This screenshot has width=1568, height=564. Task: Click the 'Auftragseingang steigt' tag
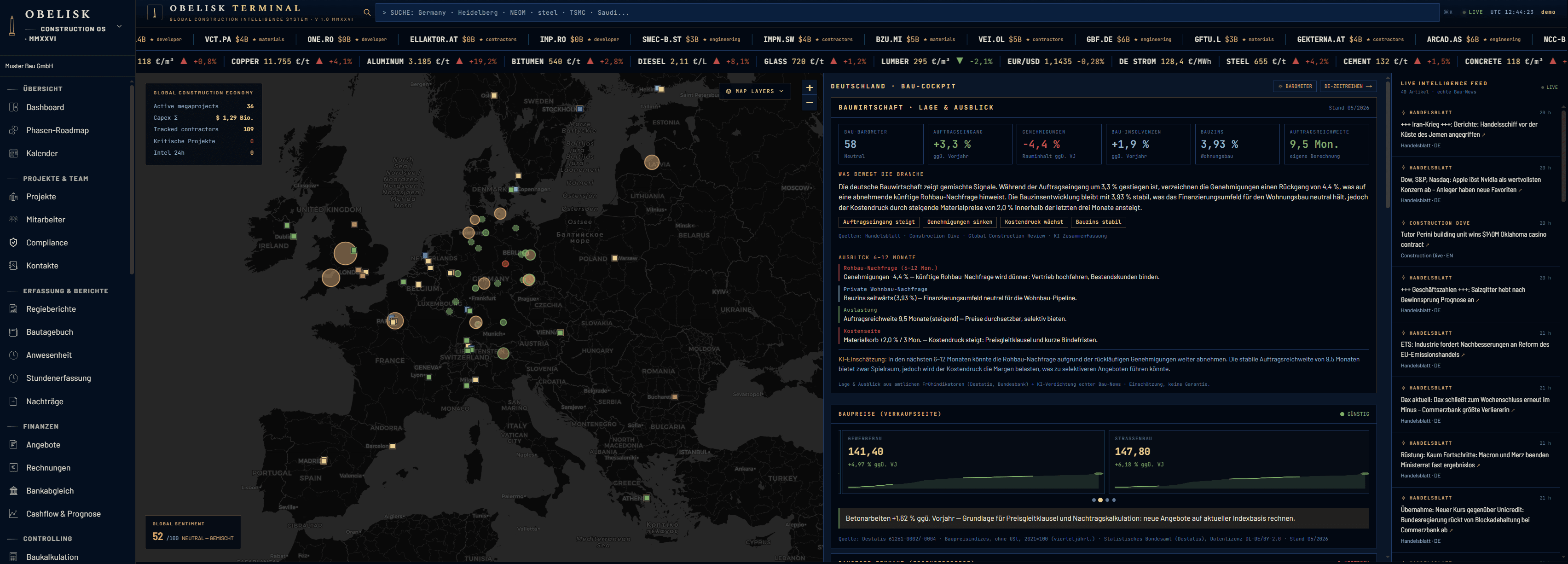pyautogui.click(x=879, y=222)
